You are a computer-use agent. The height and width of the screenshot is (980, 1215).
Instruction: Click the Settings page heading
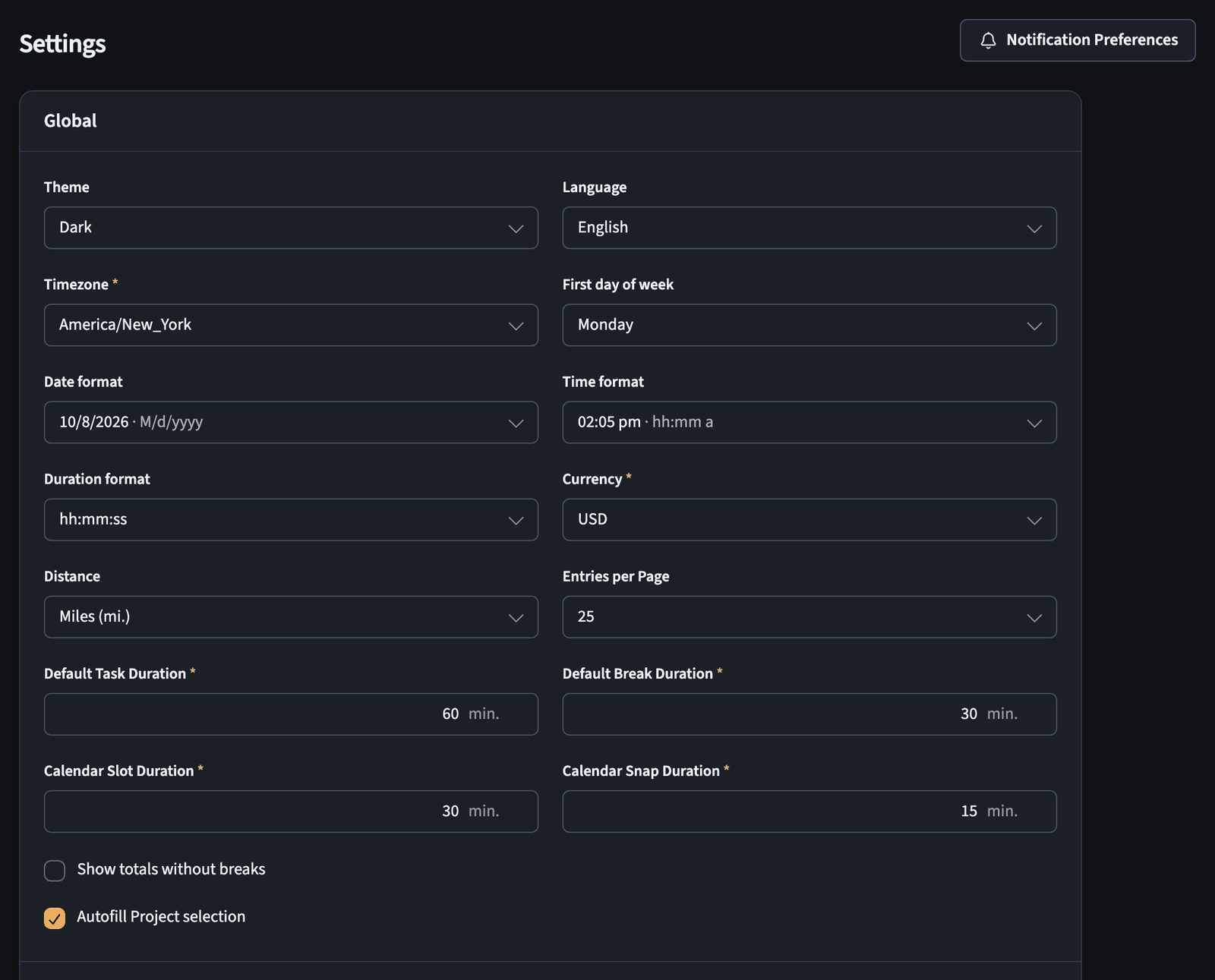pyautogui.click(x=62, y=44)
